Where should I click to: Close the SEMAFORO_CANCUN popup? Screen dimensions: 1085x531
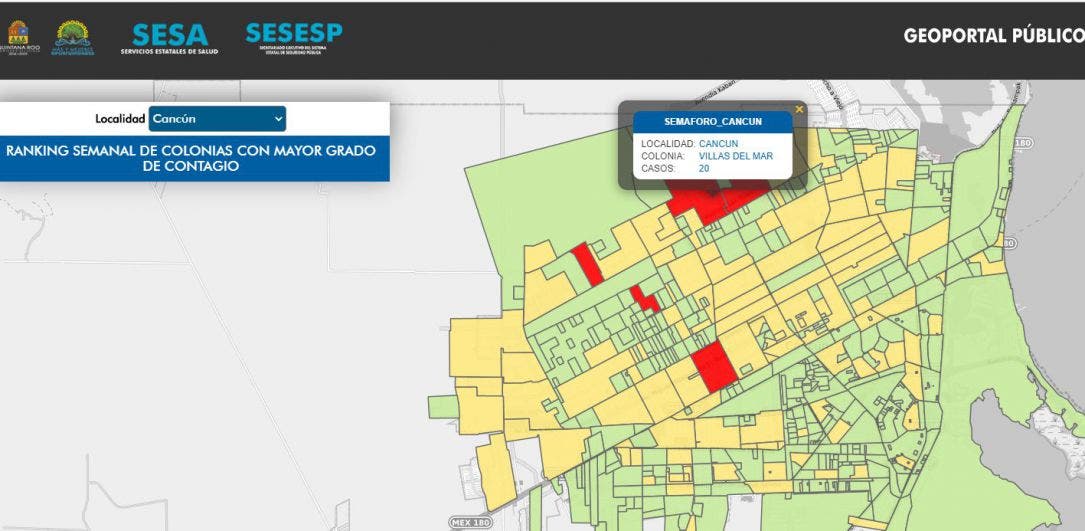[799, 109]
